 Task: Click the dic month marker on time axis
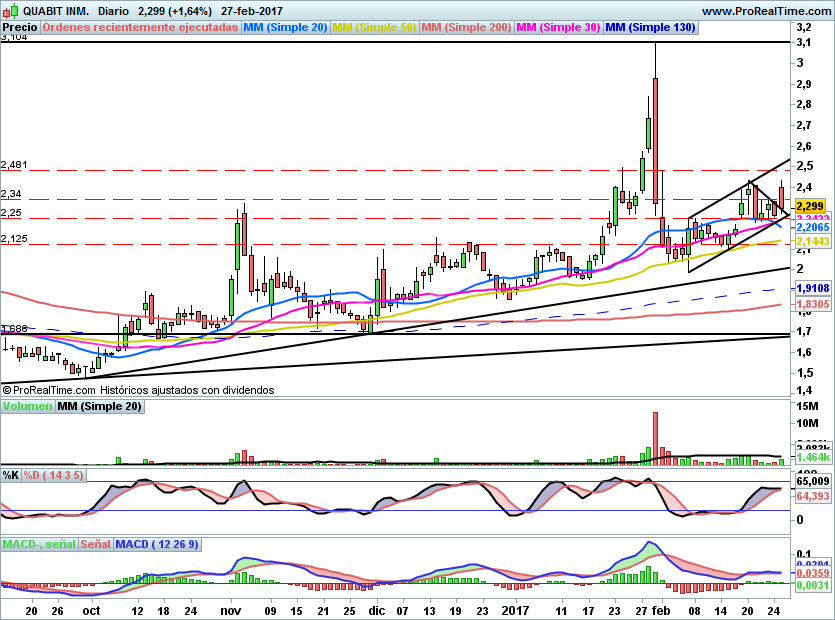(376, 611)
